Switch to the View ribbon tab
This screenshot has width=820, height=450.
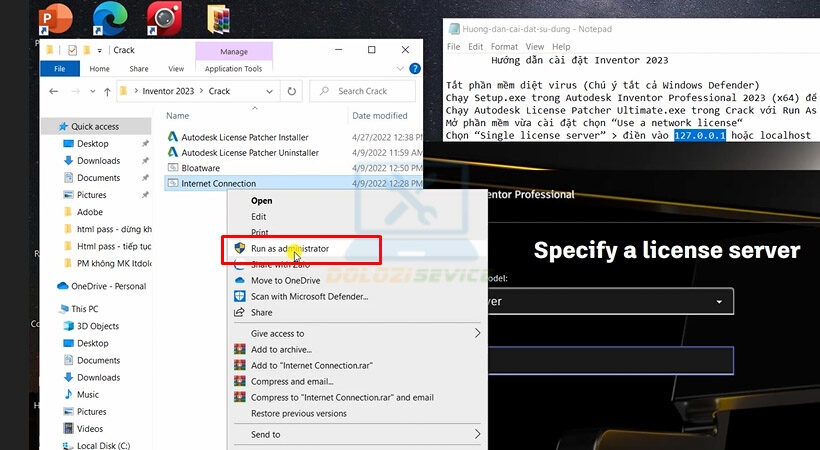click(x=176, y=69)
